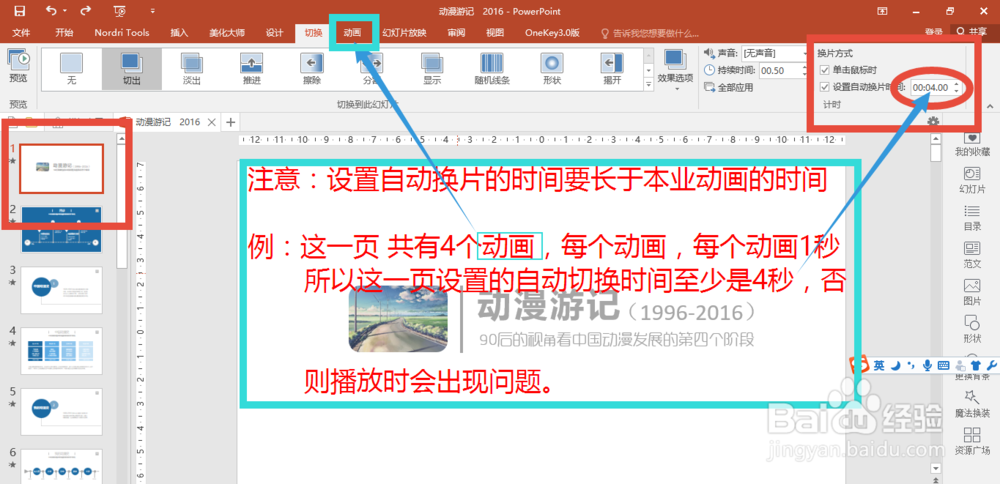The image size is (1000, 484).
Task: Open 资源广场 resource plaza in sidebar
Action: [x=972, y=441]
